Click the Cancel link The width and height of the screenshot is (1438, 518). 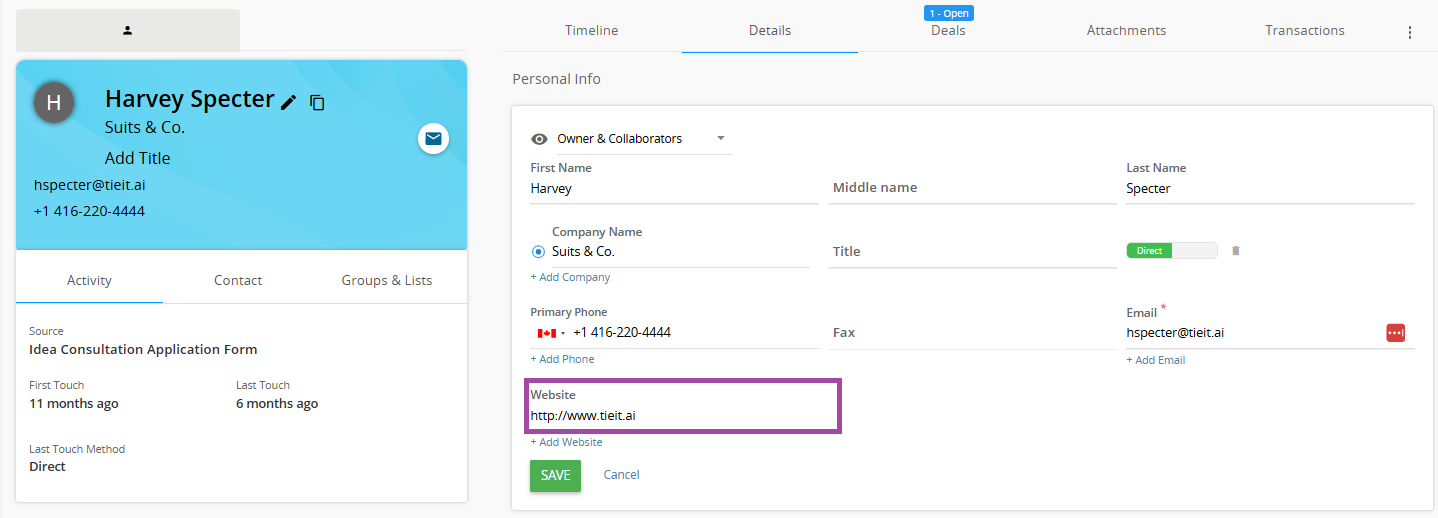(x=621, y=475)
